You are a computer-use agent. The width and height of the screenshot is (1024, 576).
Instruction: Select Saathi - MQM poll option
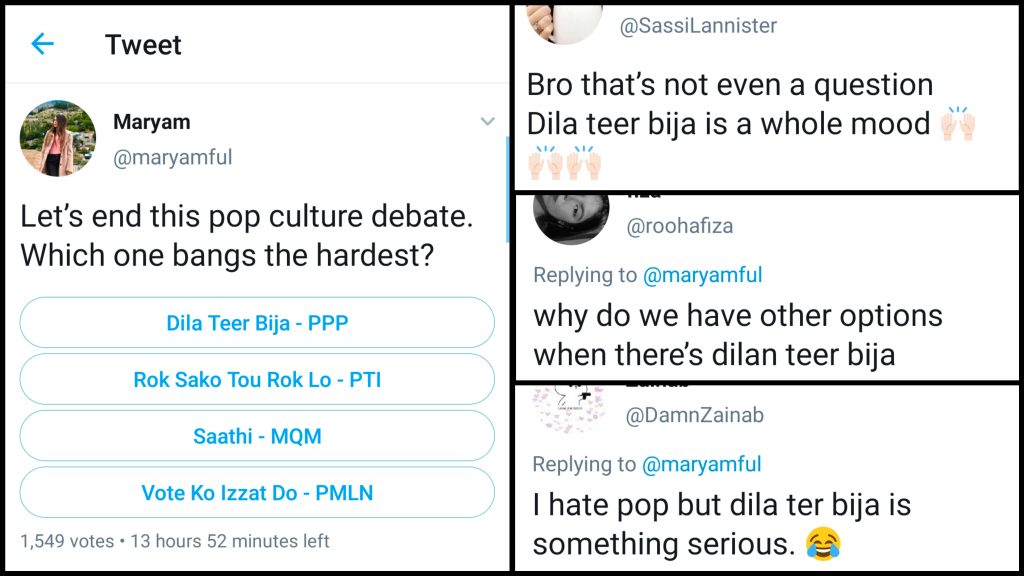tap(257, 436)
